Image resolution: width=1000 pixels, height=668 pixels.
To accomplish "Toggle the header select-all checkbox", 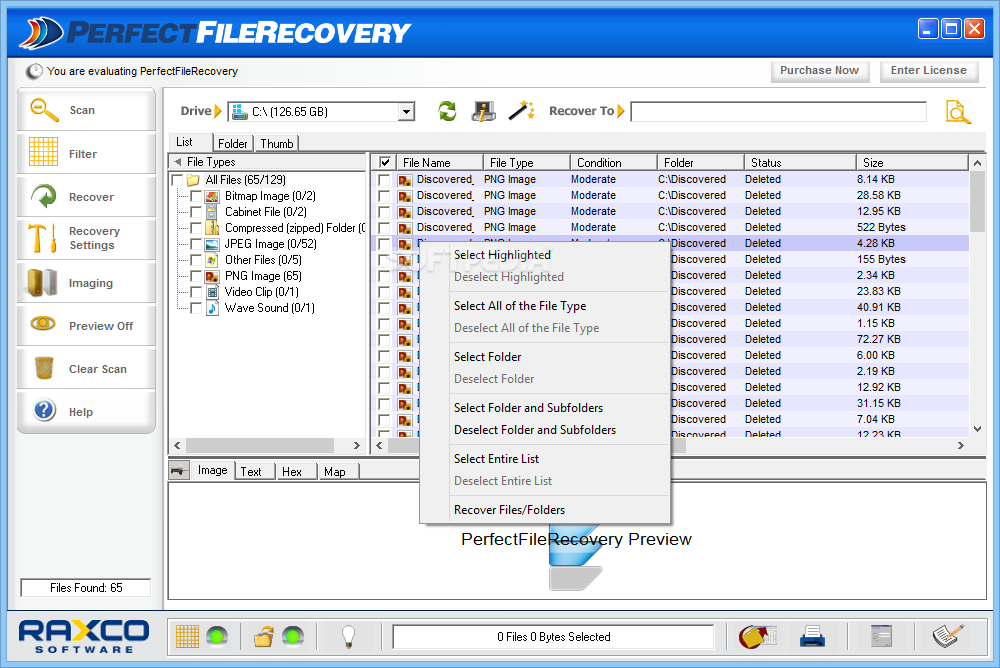I will [385, 162].
